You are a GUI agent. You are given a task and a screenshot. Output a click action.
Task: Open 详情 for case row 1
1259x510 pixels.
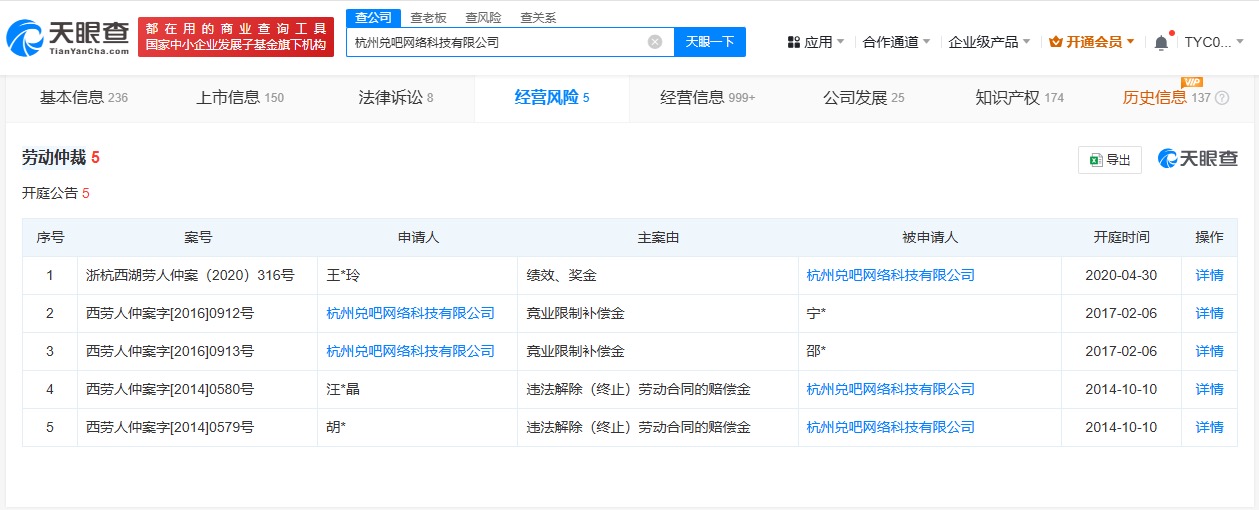pyautogui.click(x=1209, y=275)
